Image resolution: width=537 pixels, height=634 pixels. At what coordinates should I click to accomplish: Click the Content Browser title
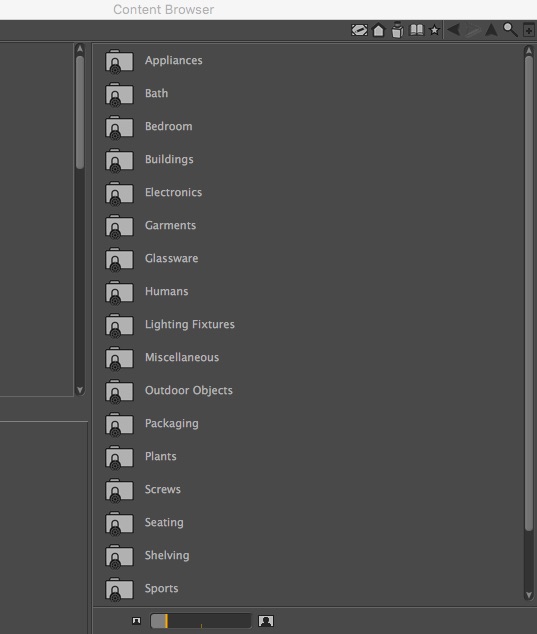click(x=163, y=9)
